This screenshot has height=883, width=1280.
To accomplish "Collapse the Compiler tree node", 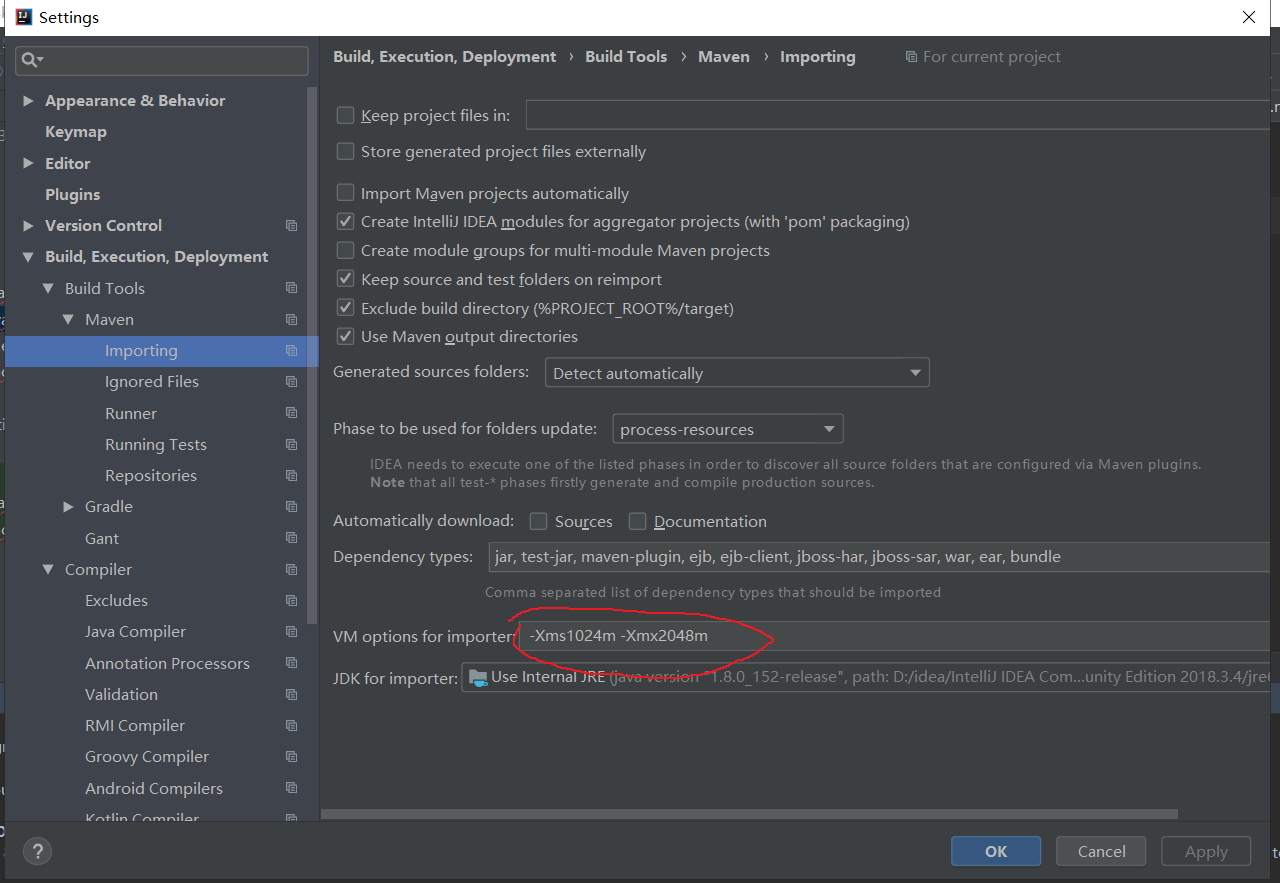I will click(x=48, y=570).
